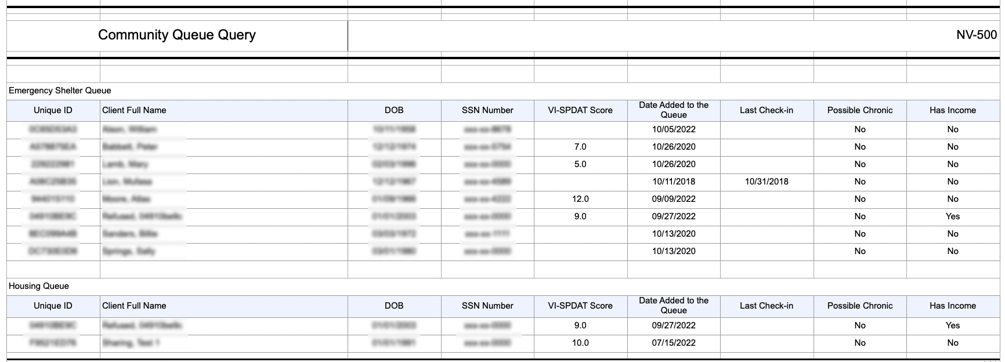
Task: Click Possible Chronic header in Emergency Shelter table
Action: pyautogui.click(x=860, y=110)
